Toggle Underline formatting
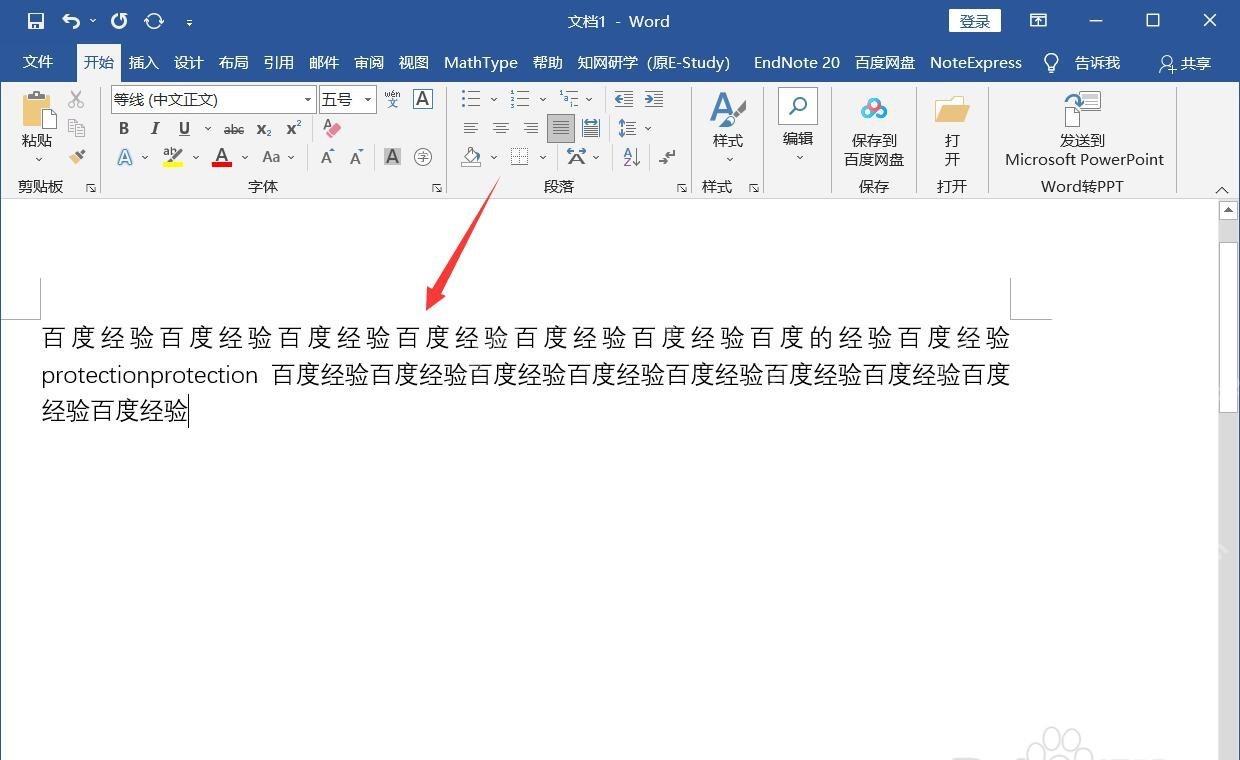Viewport: 1240px width, 760px height. (184, 129)
